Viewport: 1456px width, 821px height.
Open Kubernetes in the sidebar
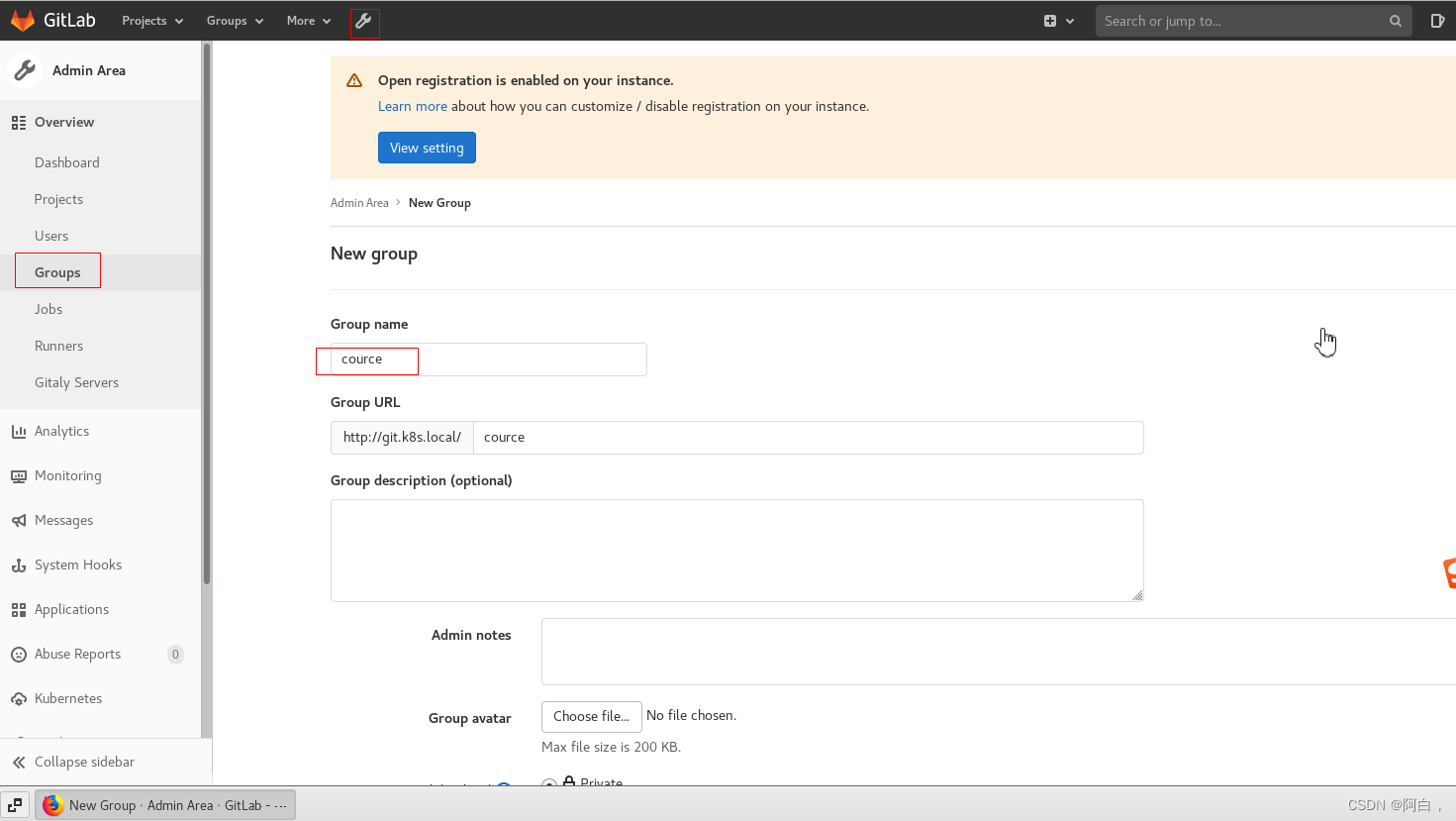68,699
